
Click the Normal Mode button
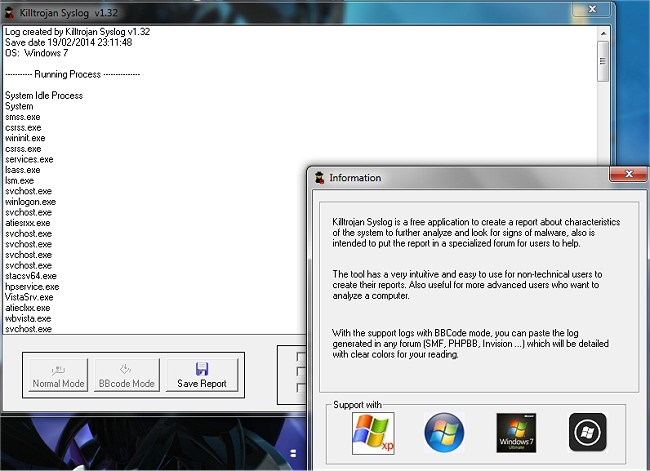coord(58,375)
